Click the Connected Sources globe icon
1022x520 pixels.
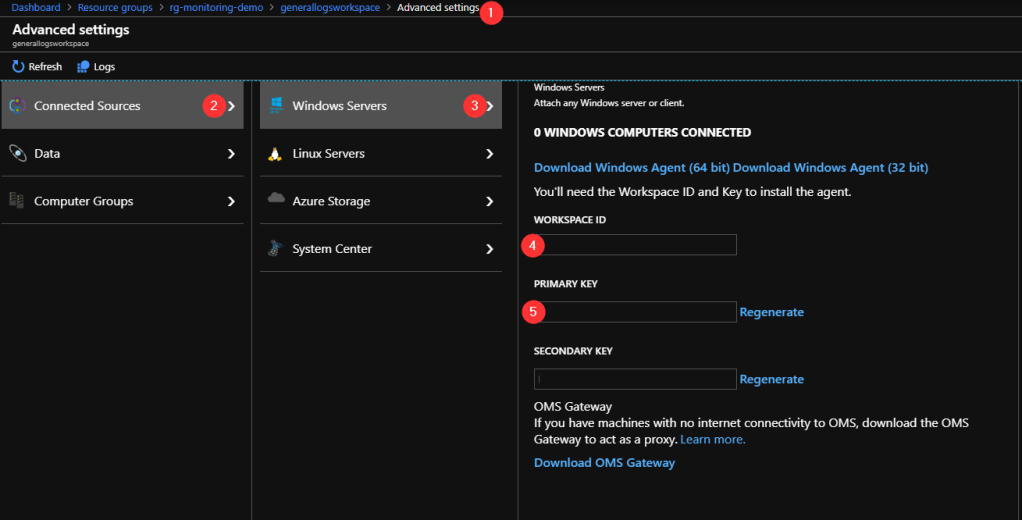[x=17, y=106]
